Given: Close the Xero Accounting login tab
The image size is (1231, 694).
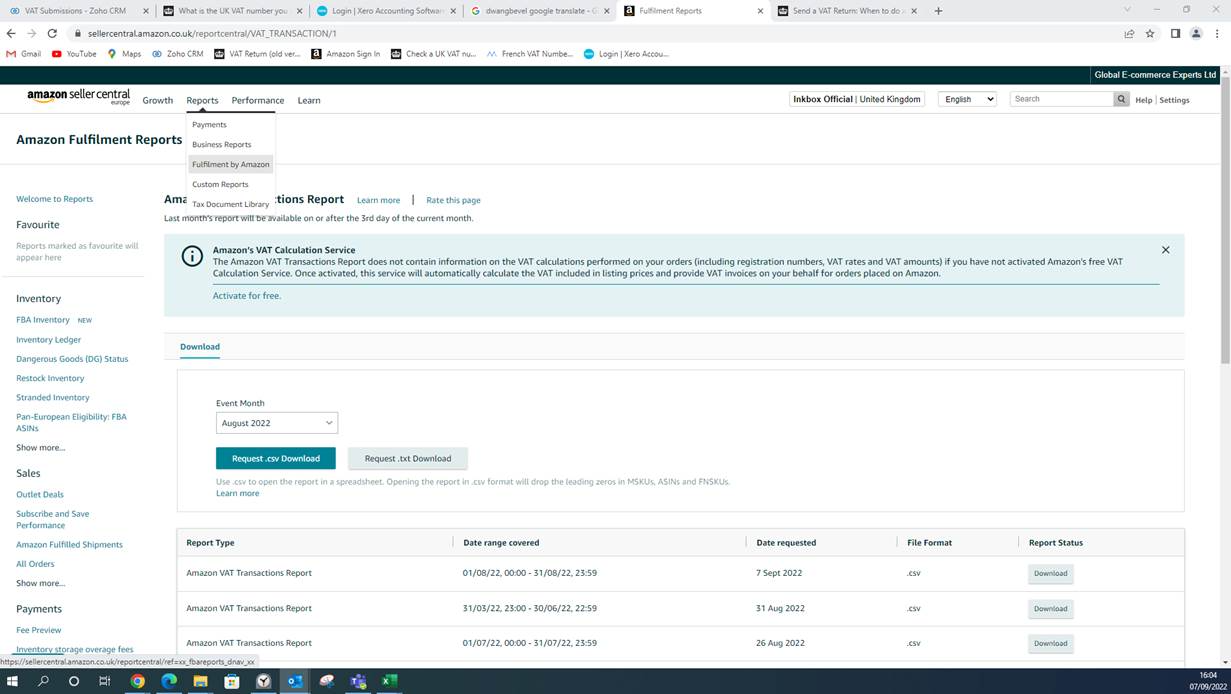Looking at the screenshot, I should [x=453, y=11].
